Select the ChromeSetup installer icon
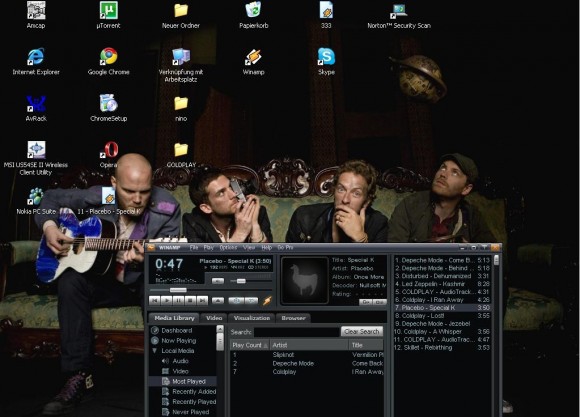 pos(108,108)
